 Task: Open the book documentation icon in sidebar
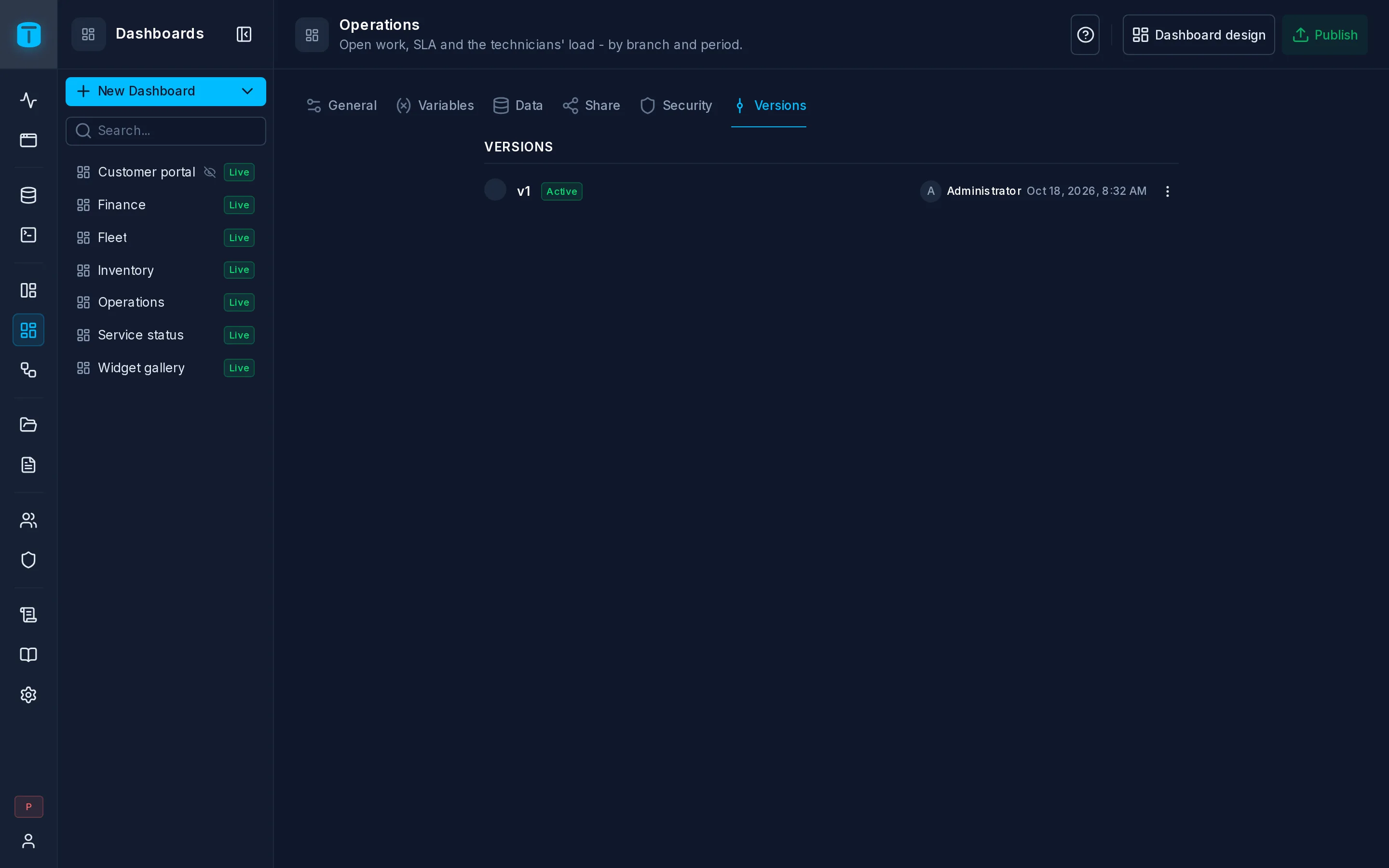pyautogui.click(x=29, y=655)
